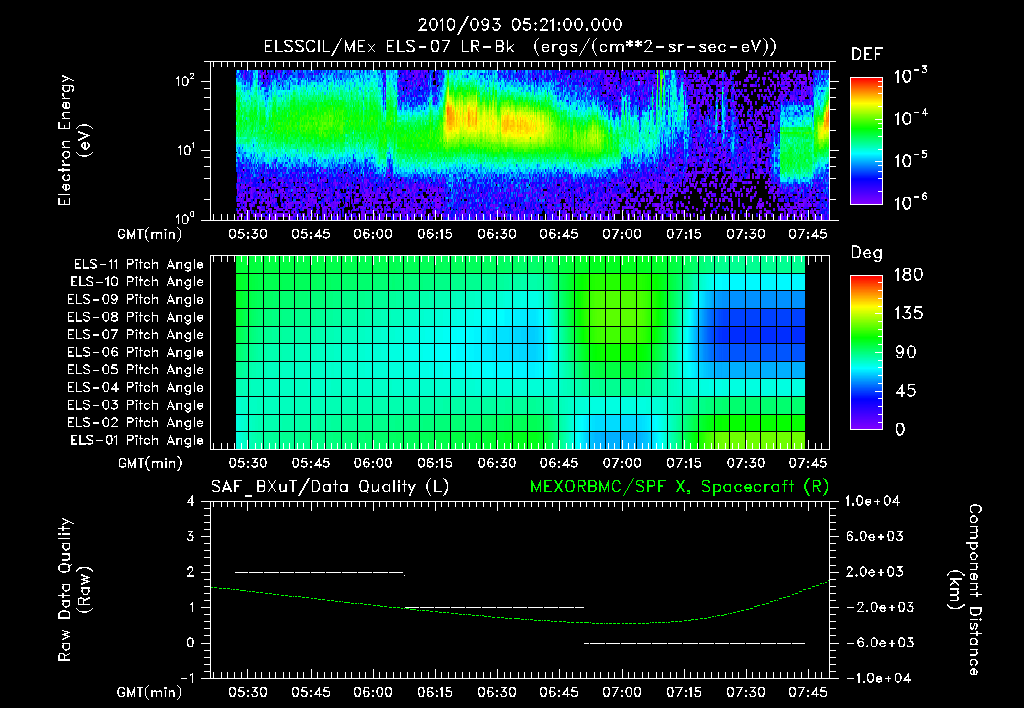Select the ELS-07 Pitch Angle row label
The height and width of the screenshot is (708, 1024).
click(136, 334)
